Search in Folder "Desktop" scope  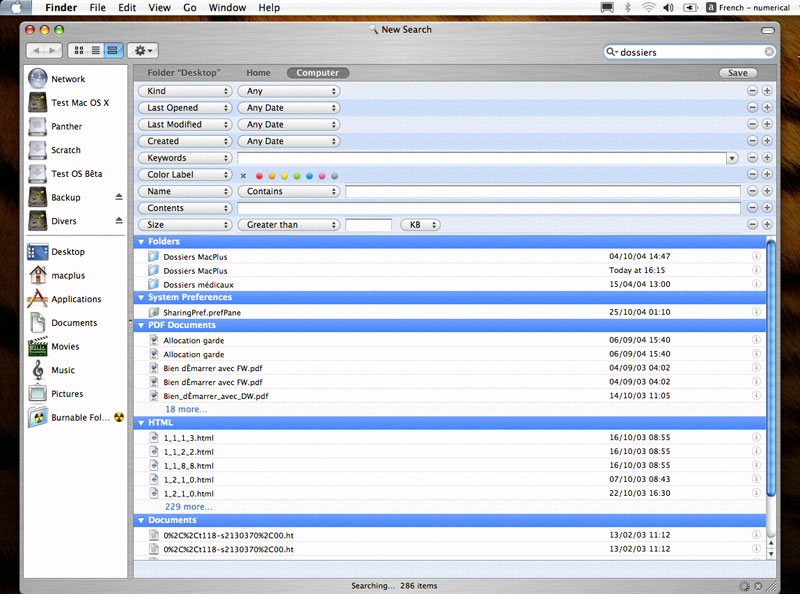pos(184,72)
